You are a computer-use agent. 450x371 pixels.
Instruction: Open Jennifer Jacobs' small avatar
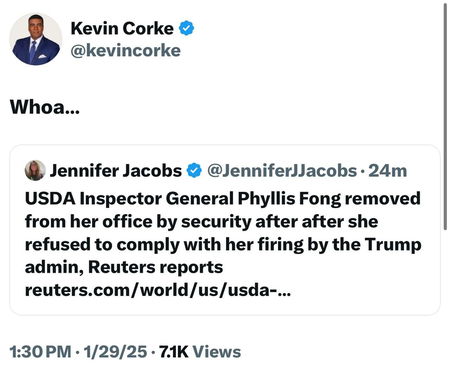coord(35,170)
